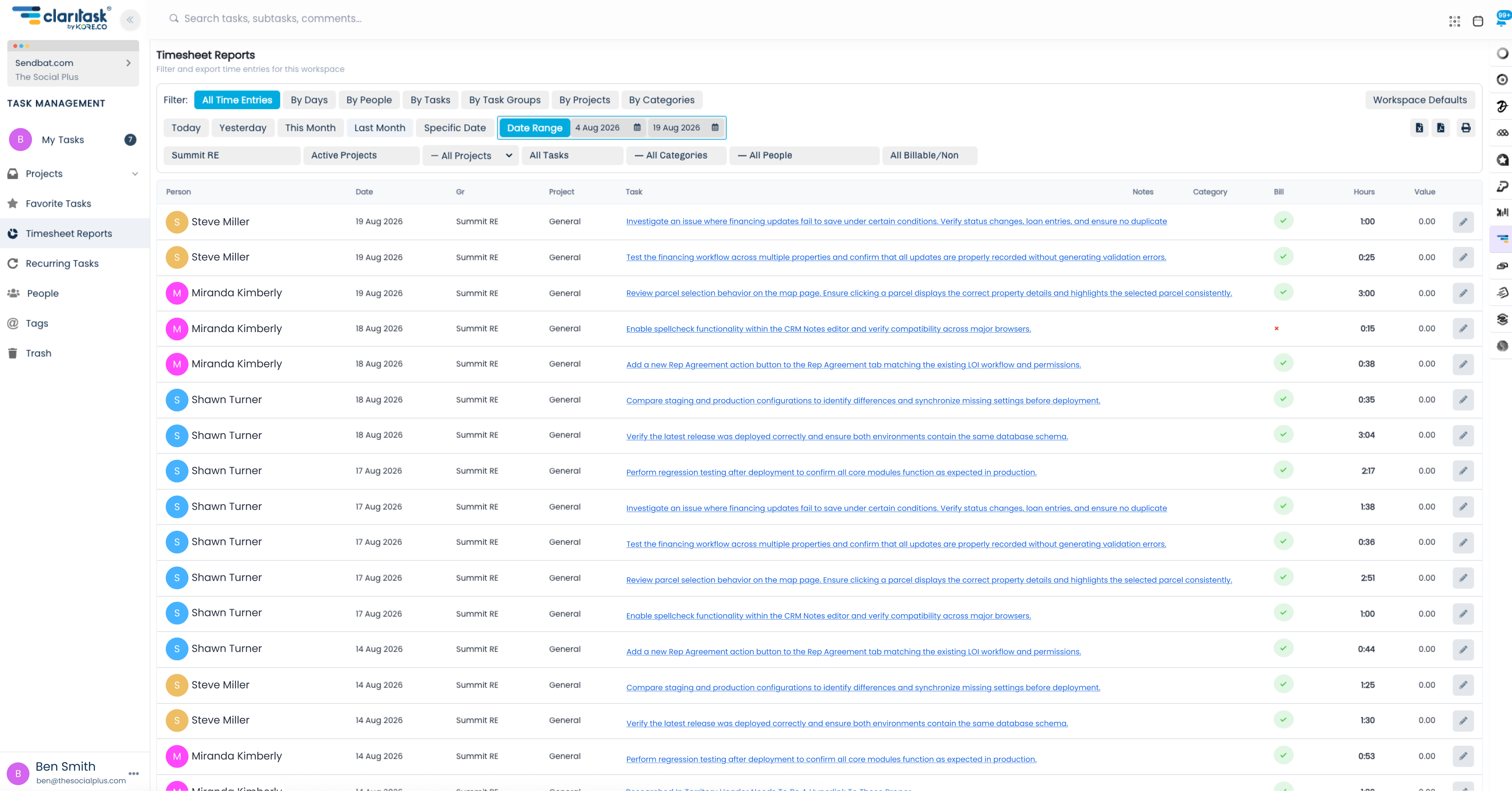Click pencil icon for Shawn Turner 0:44 entry
Viewport: 1512px width, 791px height.
click(1463, 650)
